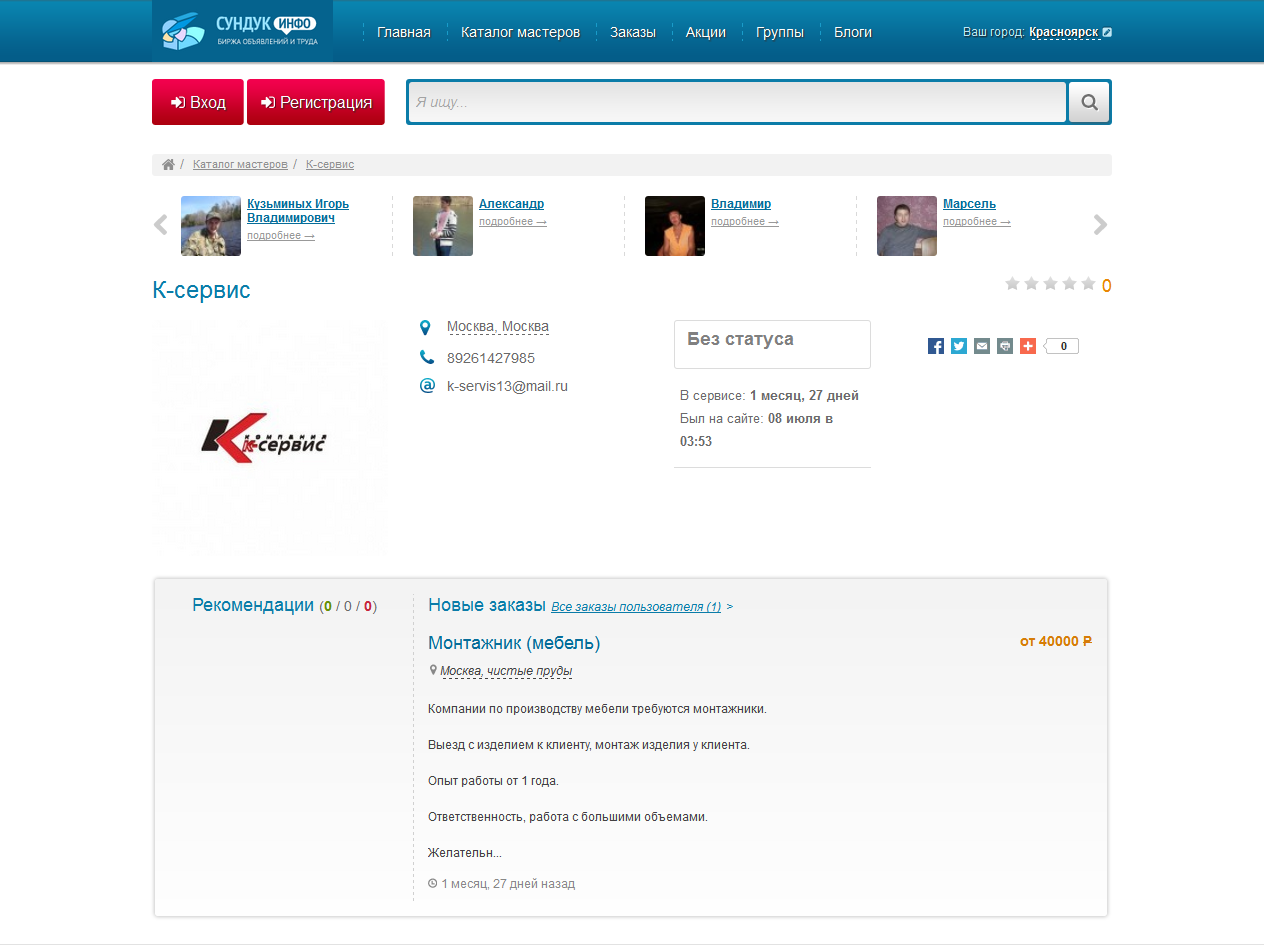
Task: Click the search magnifier button
Action: click(1089, 102)
